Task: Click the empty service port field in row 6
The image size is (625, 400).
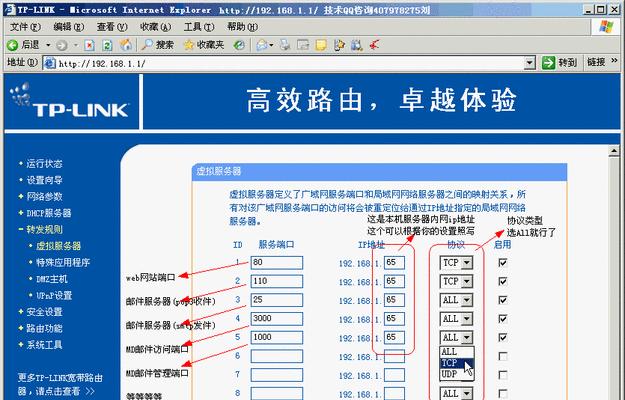Action: point(277,356)
